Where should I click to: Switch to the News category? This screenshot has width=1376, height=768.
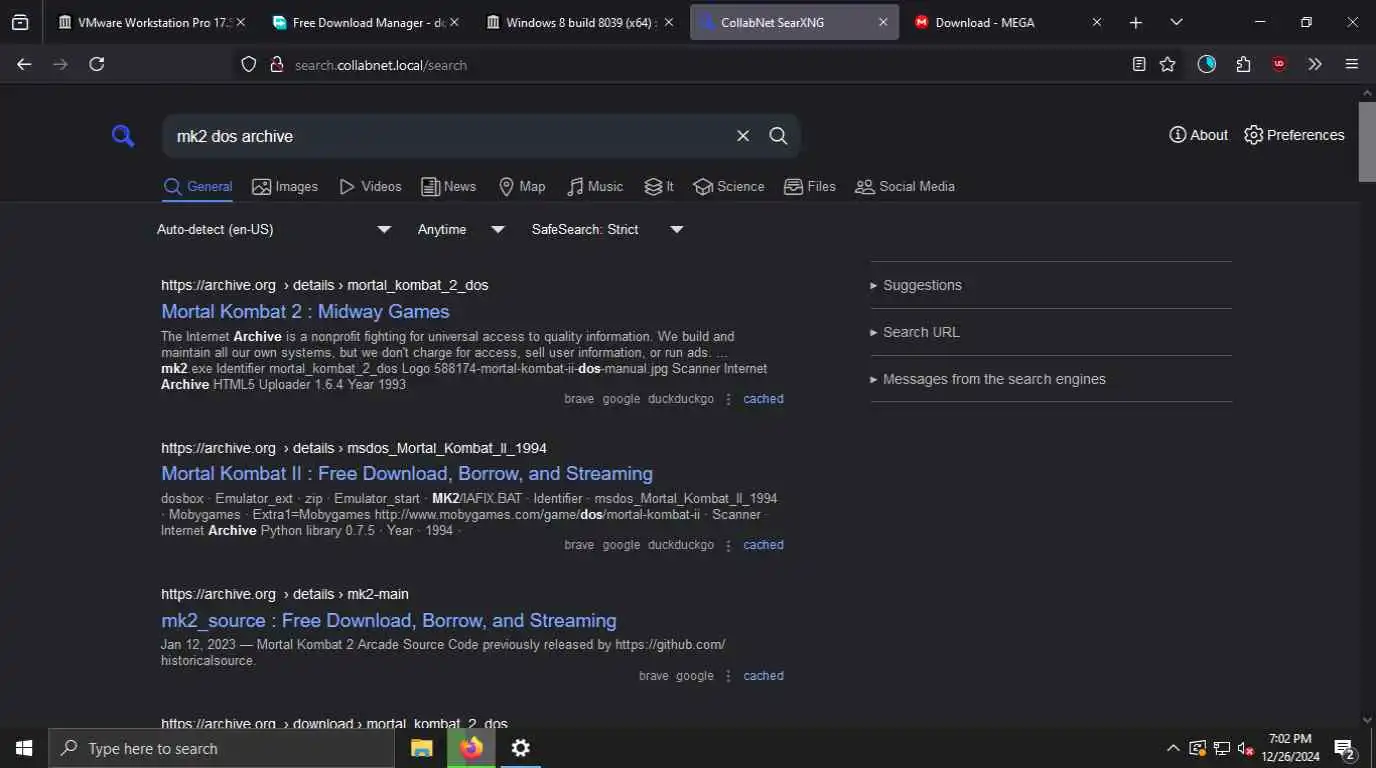tap(448, 187)
